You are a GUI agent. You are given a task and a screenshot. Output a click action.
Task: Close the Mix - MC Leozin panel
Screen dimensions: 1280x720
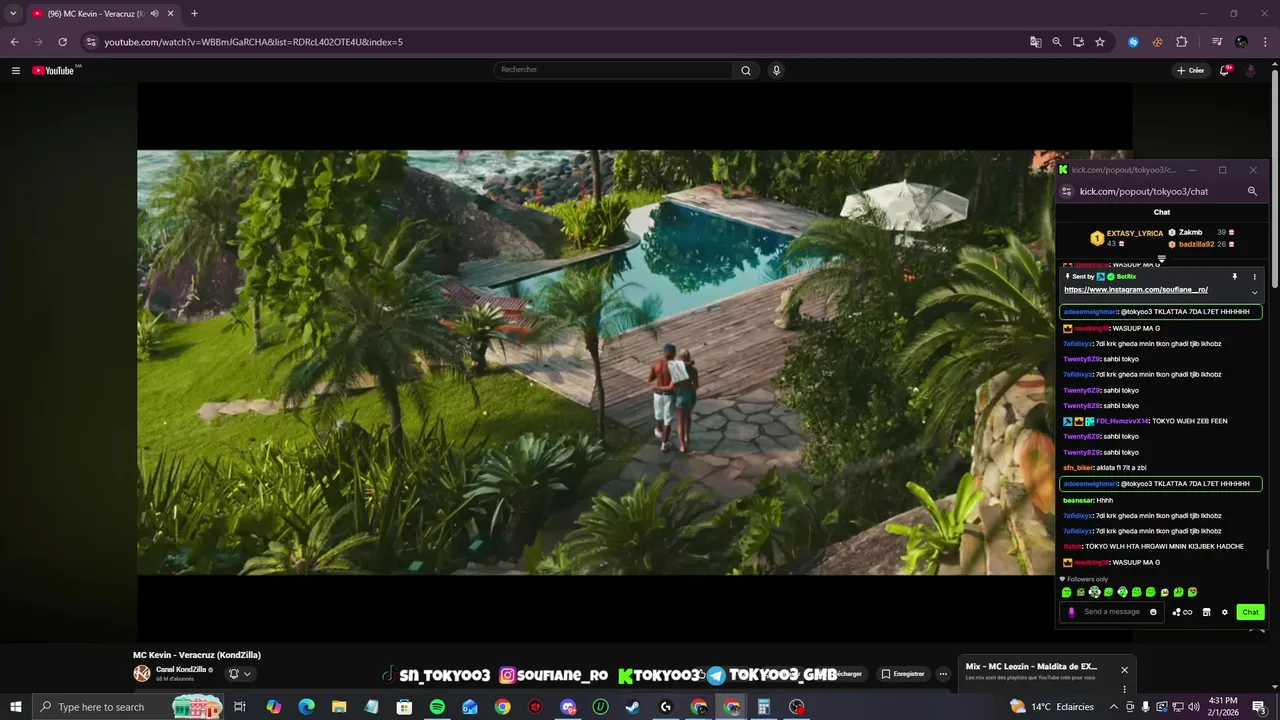coord(1124,670)
